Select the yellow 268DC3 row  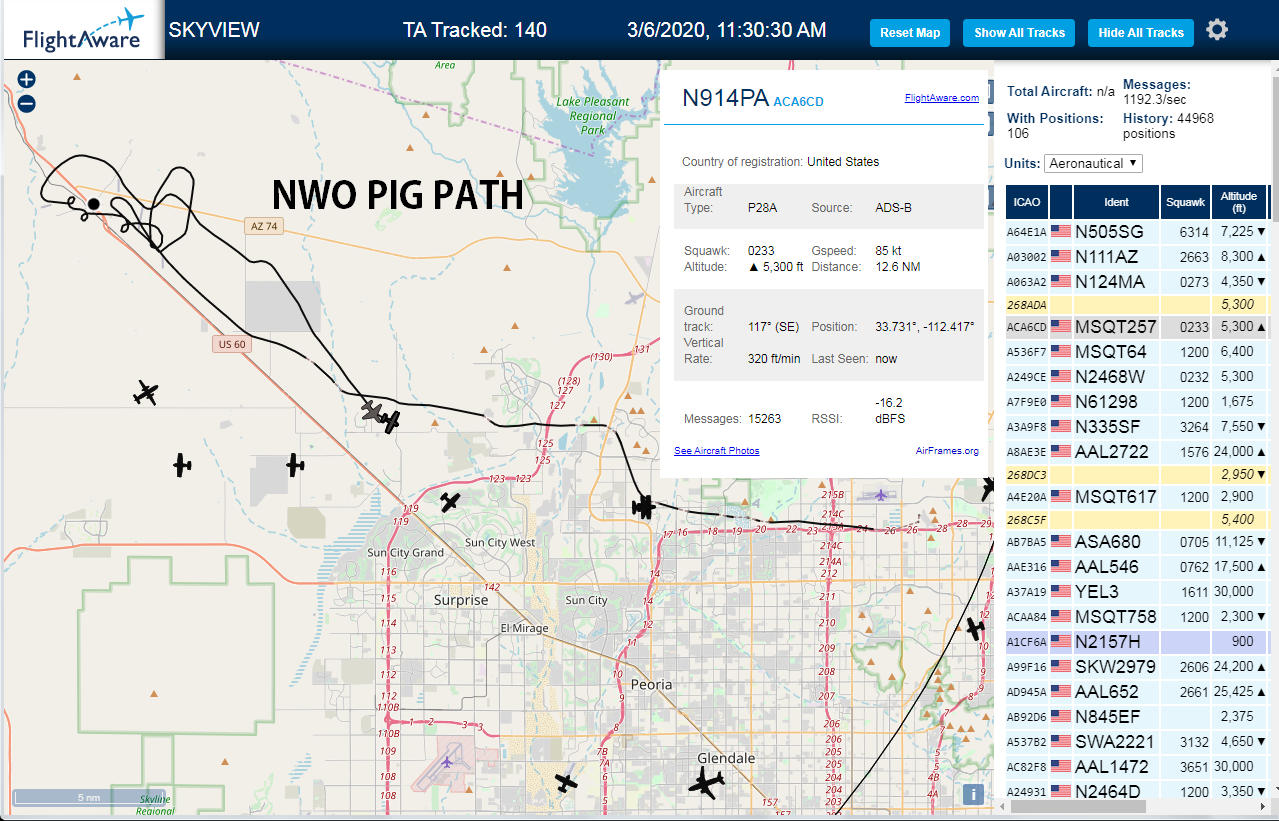pyautogui.click(x=1137, y=474)
